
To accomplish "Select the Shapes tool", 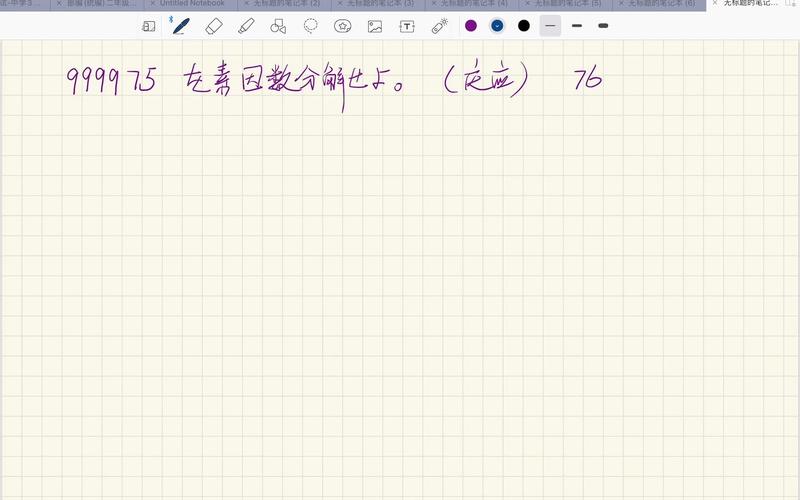I will point(278,26).
